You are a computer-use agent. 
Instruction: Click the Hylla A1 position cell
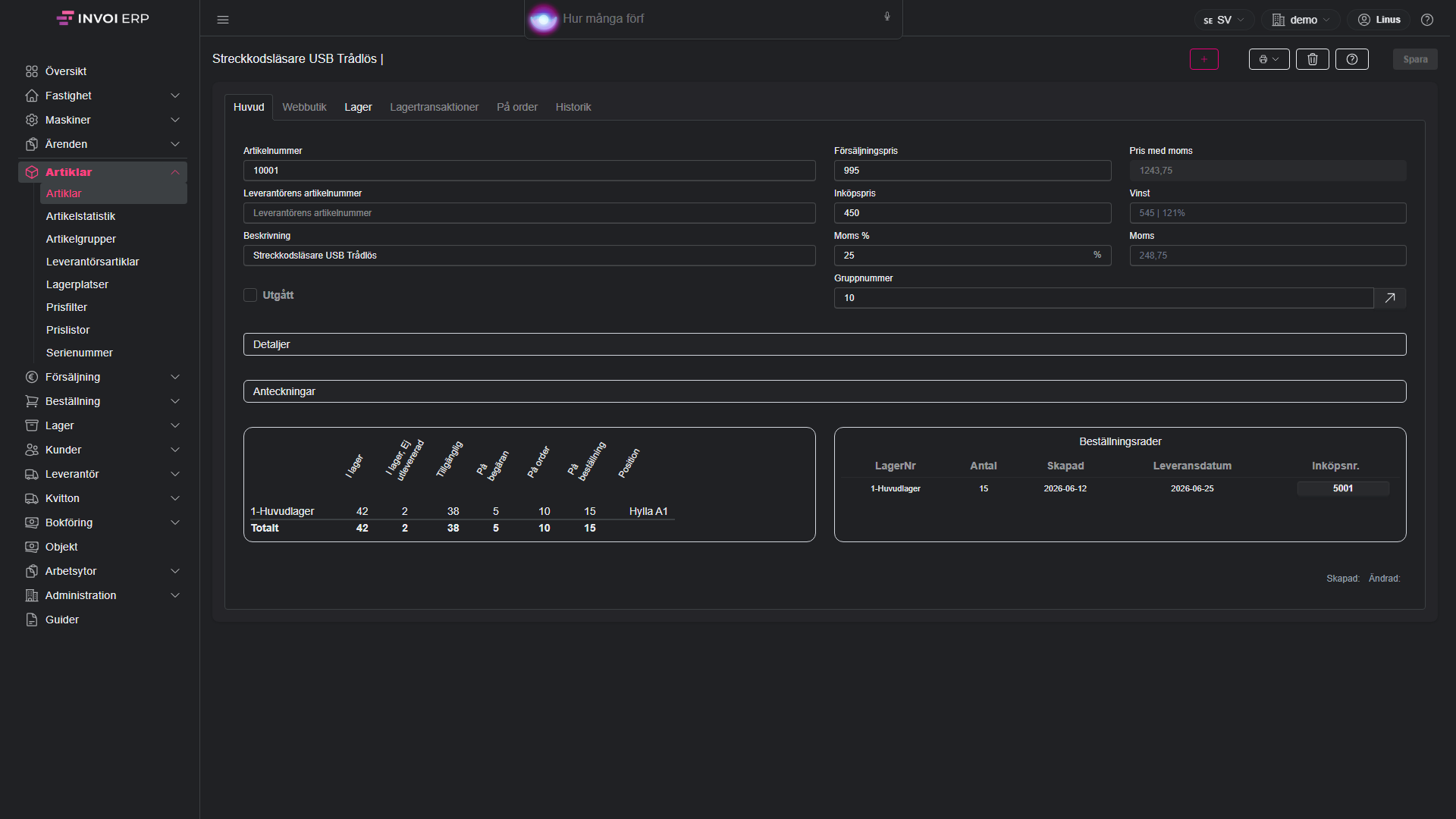(x=648, y=511)
